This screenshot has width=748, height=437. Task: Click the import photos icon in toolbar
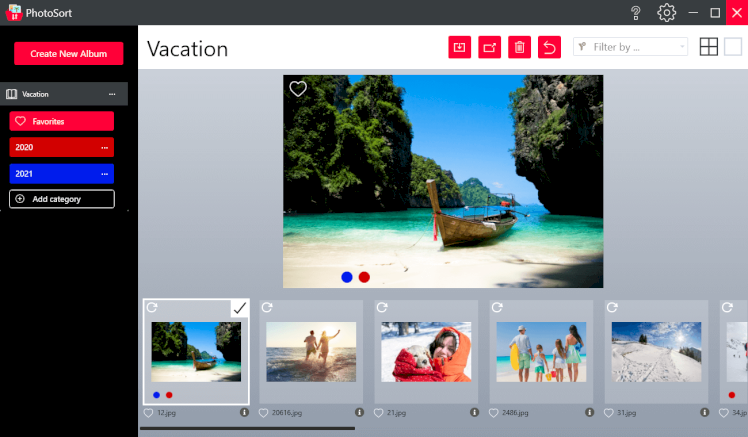click(x=459, y=47)
